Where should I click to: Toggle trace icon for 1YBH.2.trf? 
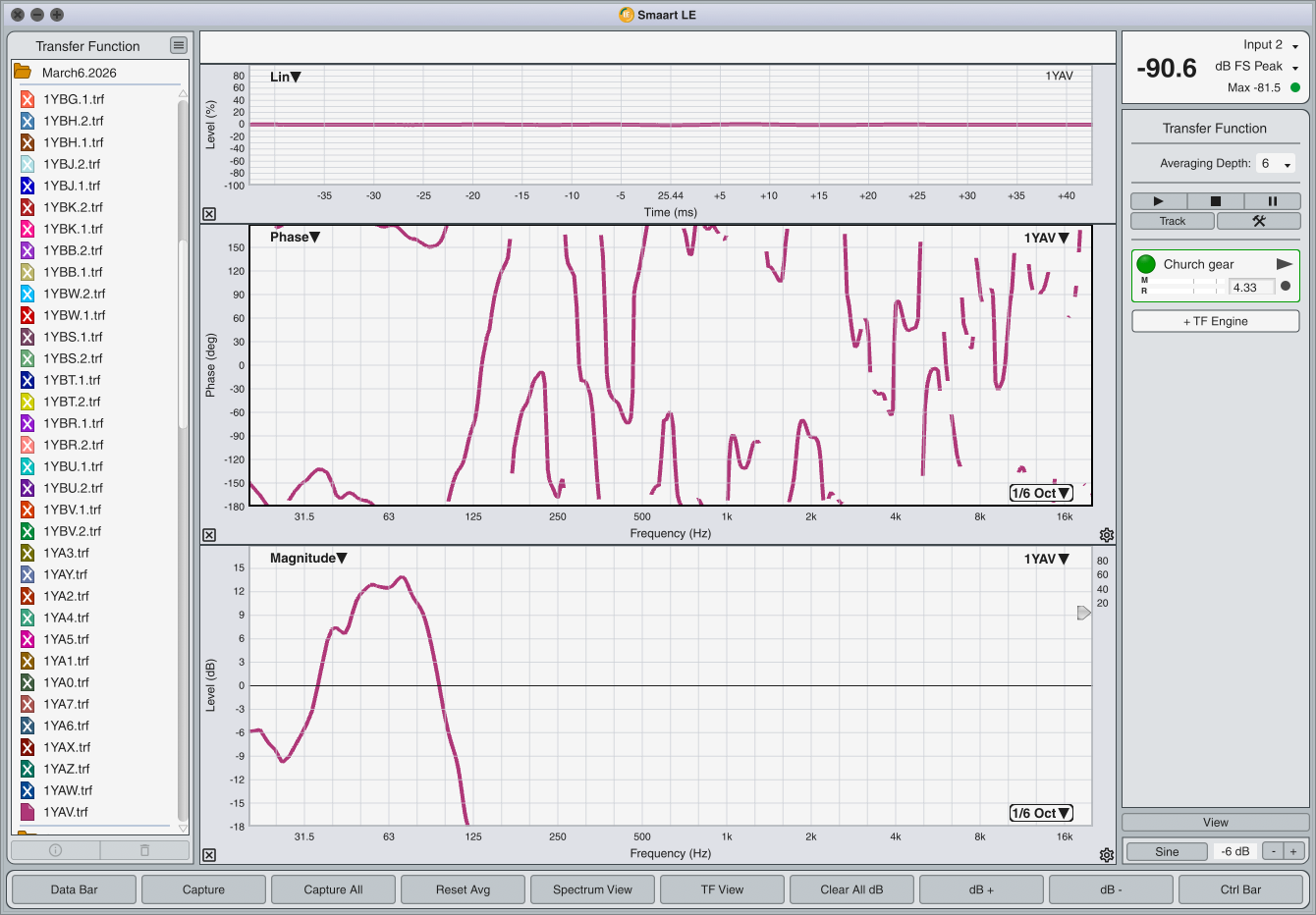pos(27,121)
